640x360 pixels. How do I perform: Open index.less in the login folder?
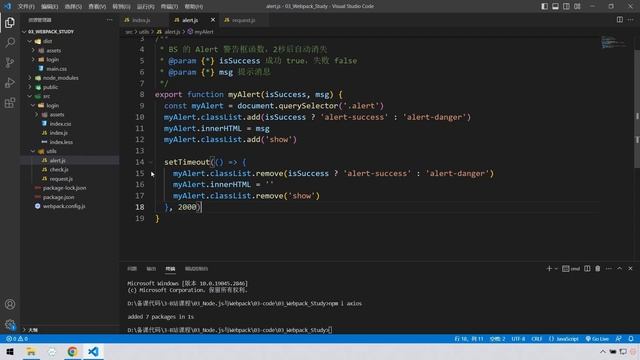(61, 142)
